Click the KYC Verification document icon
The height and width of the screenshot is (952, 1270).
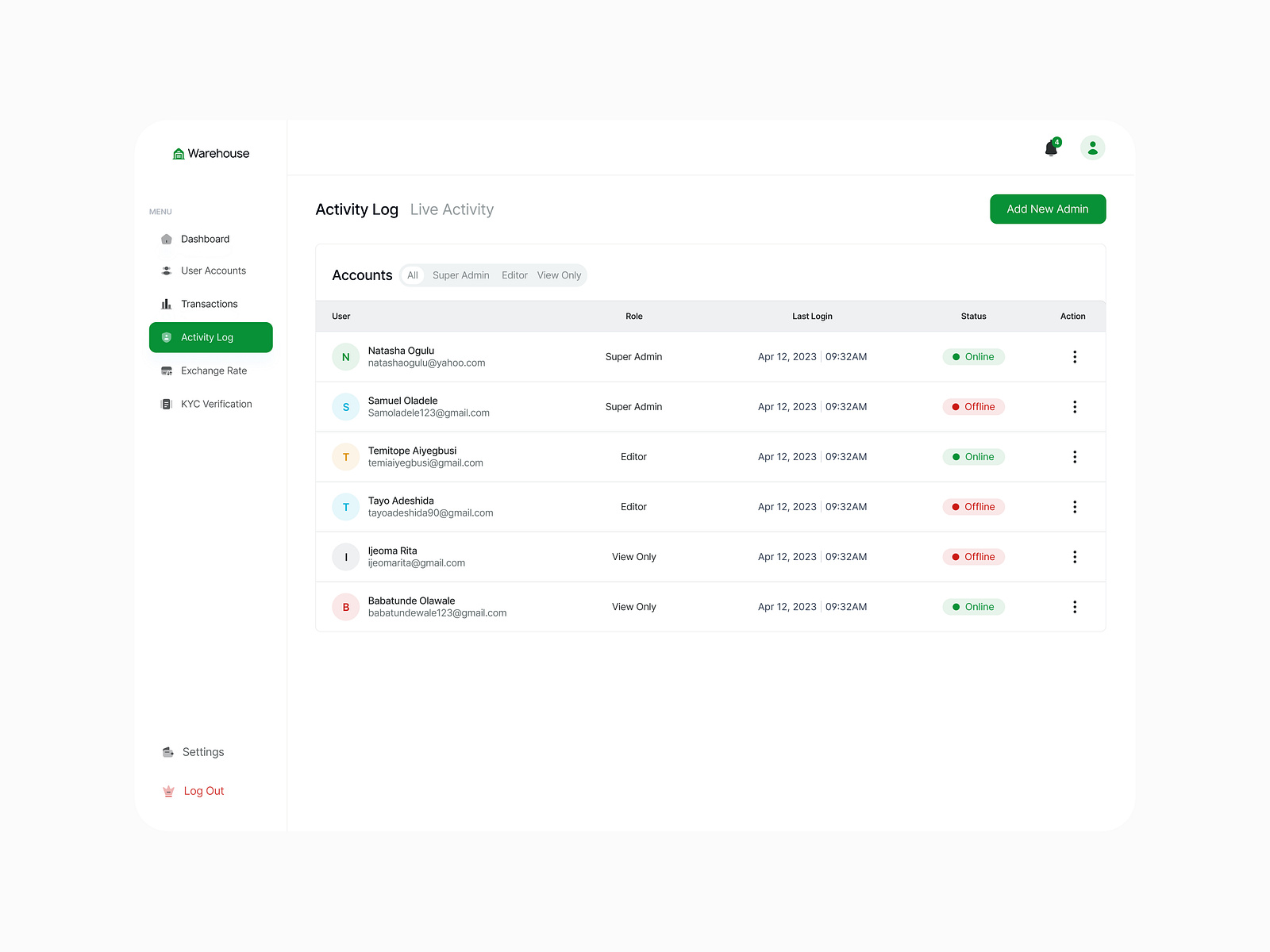click(167, 404)
